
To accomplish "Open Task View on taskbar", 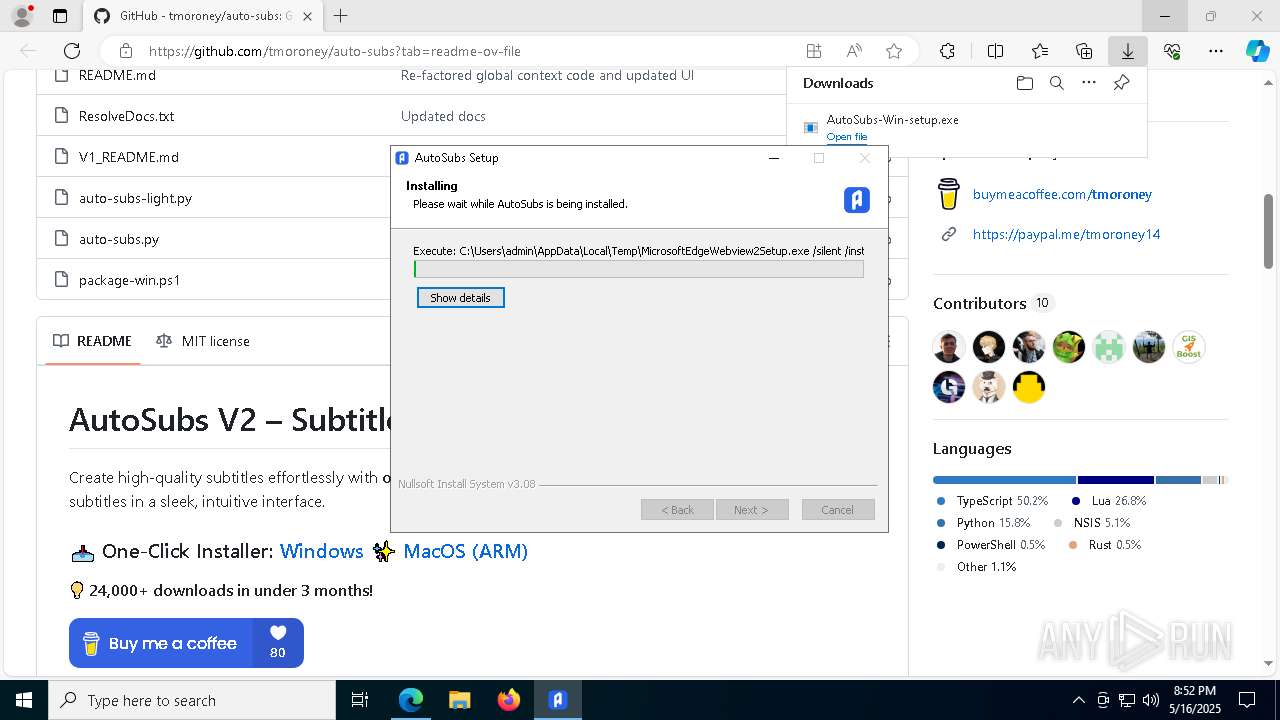I will [x=360, y=700].
